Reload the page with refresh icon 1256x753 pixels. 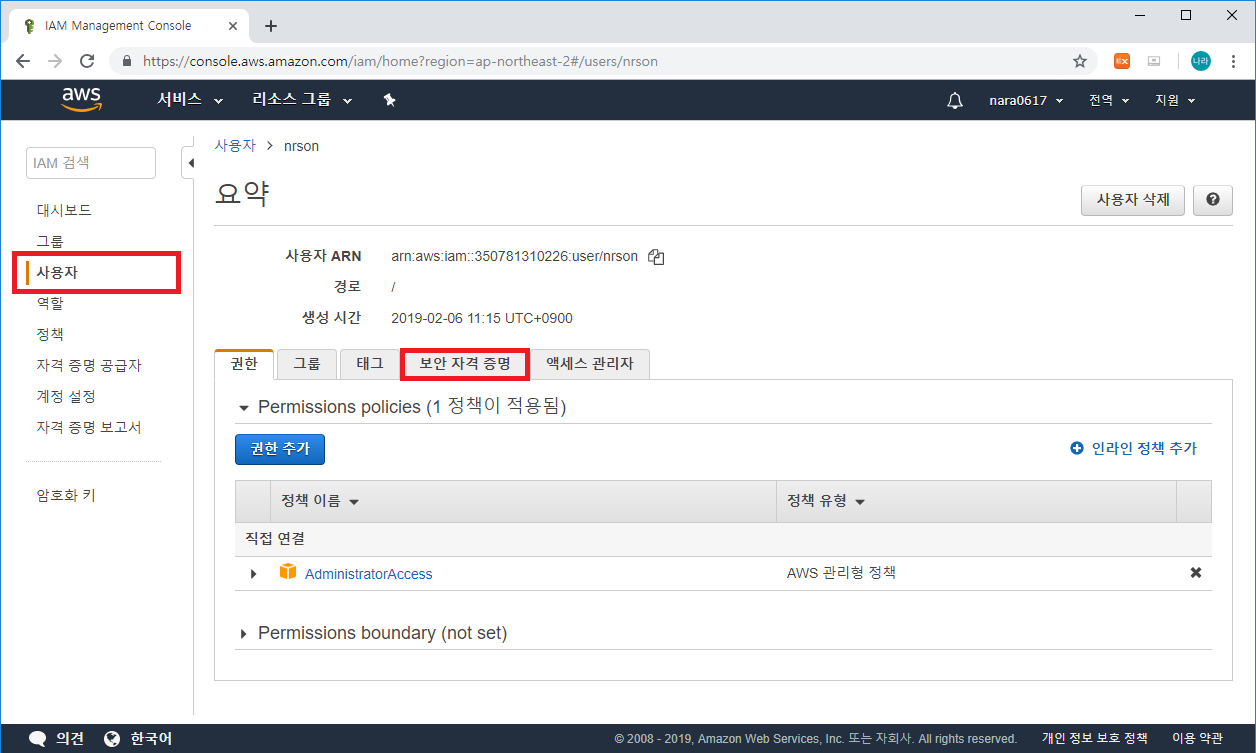coord(87,61)
